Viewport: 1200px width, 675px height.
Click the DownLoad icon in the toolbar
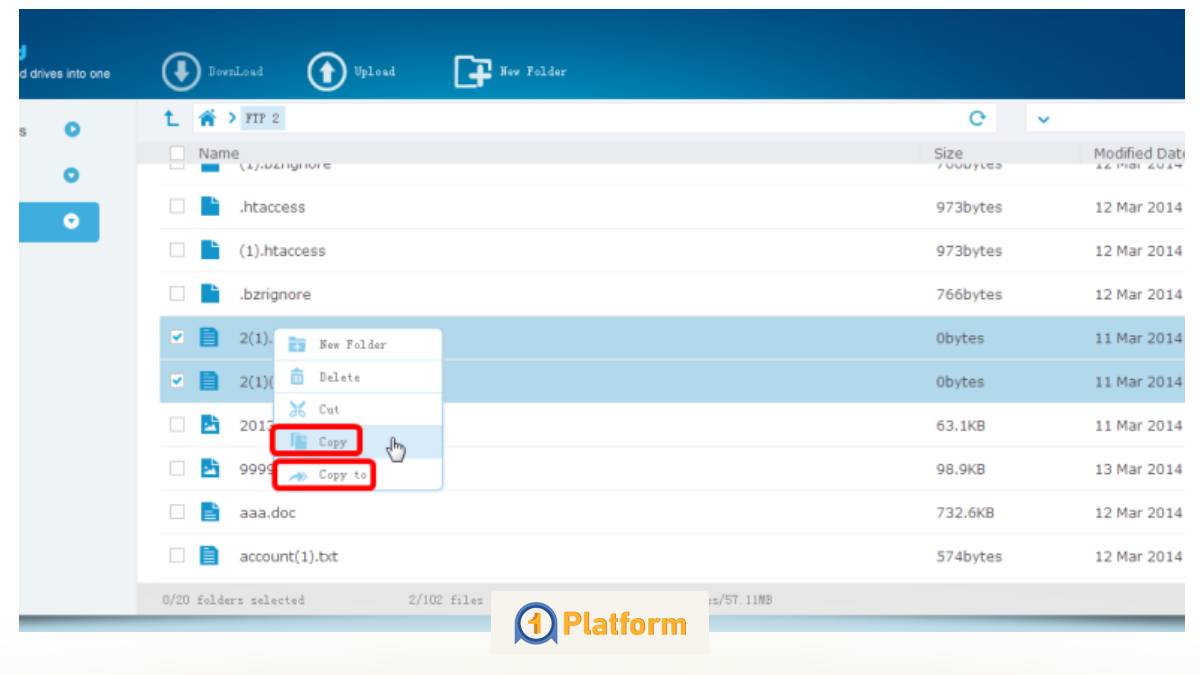tap(180, 70)
